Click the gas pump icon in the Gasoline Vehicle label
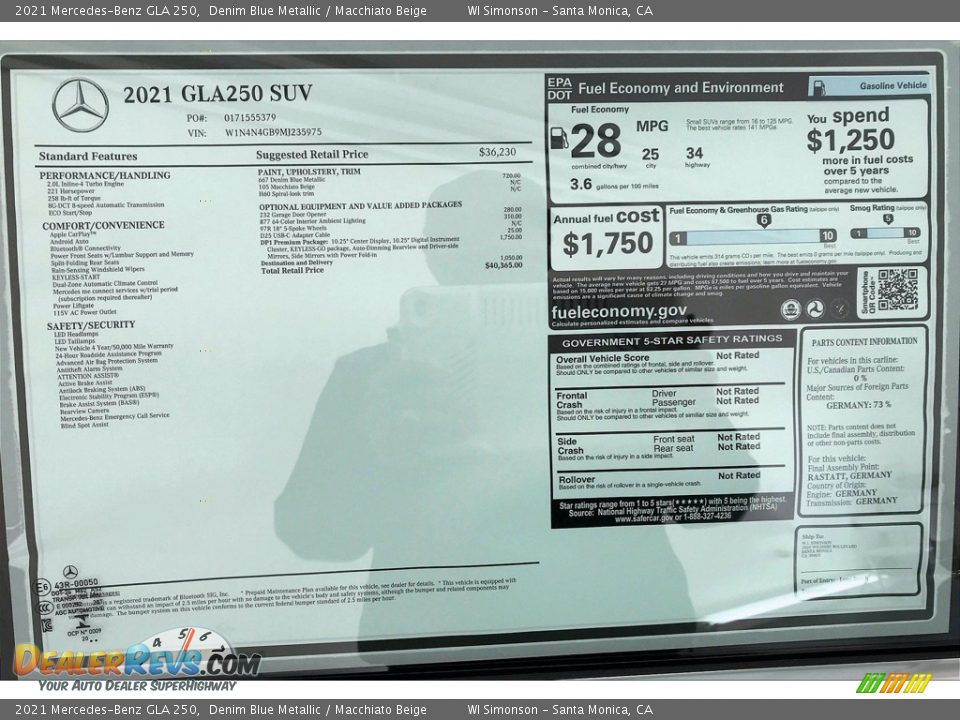 coord(819,87)
